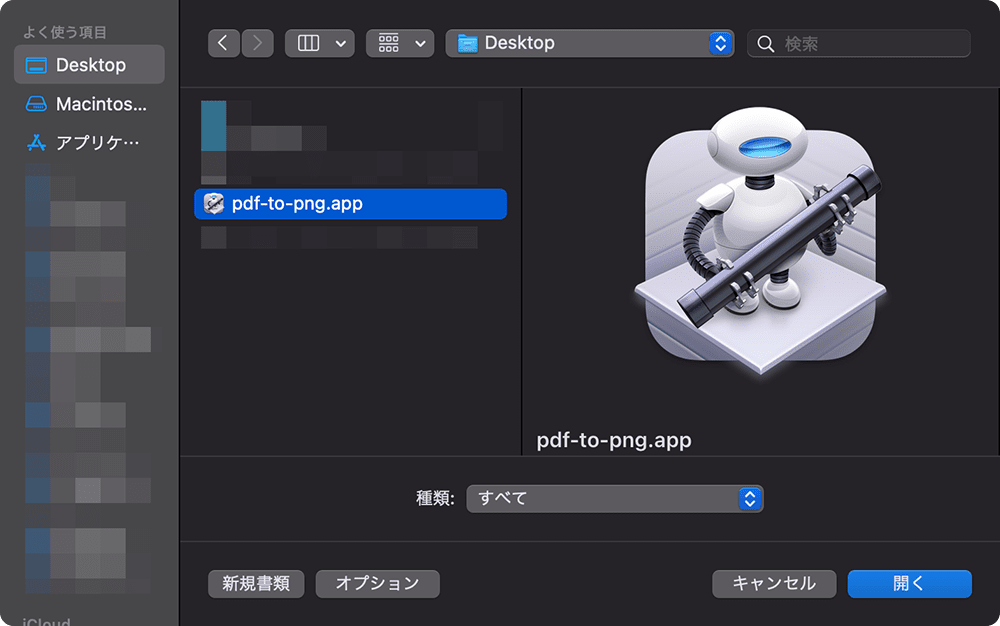
Task: Click the Desktop folder icon in path menu
Action: tap(467, 43)
